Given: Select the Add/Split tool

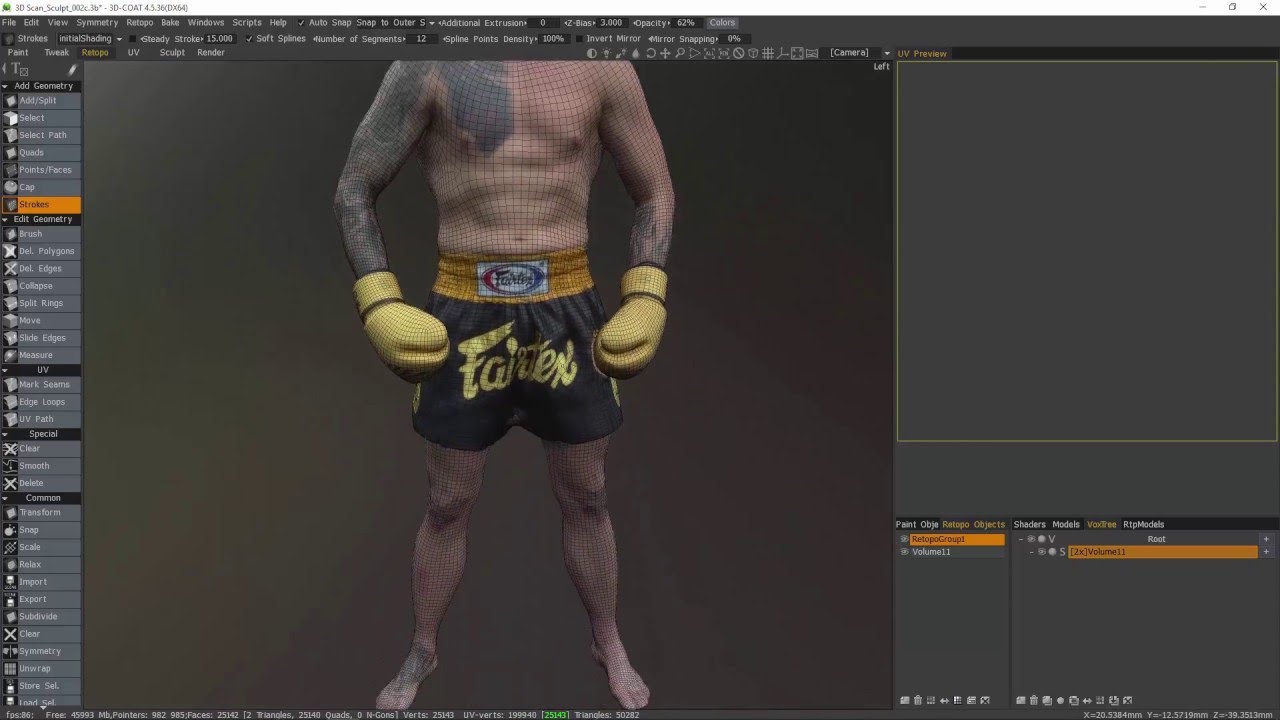Looking at the screenshot, I should (41, 100).
